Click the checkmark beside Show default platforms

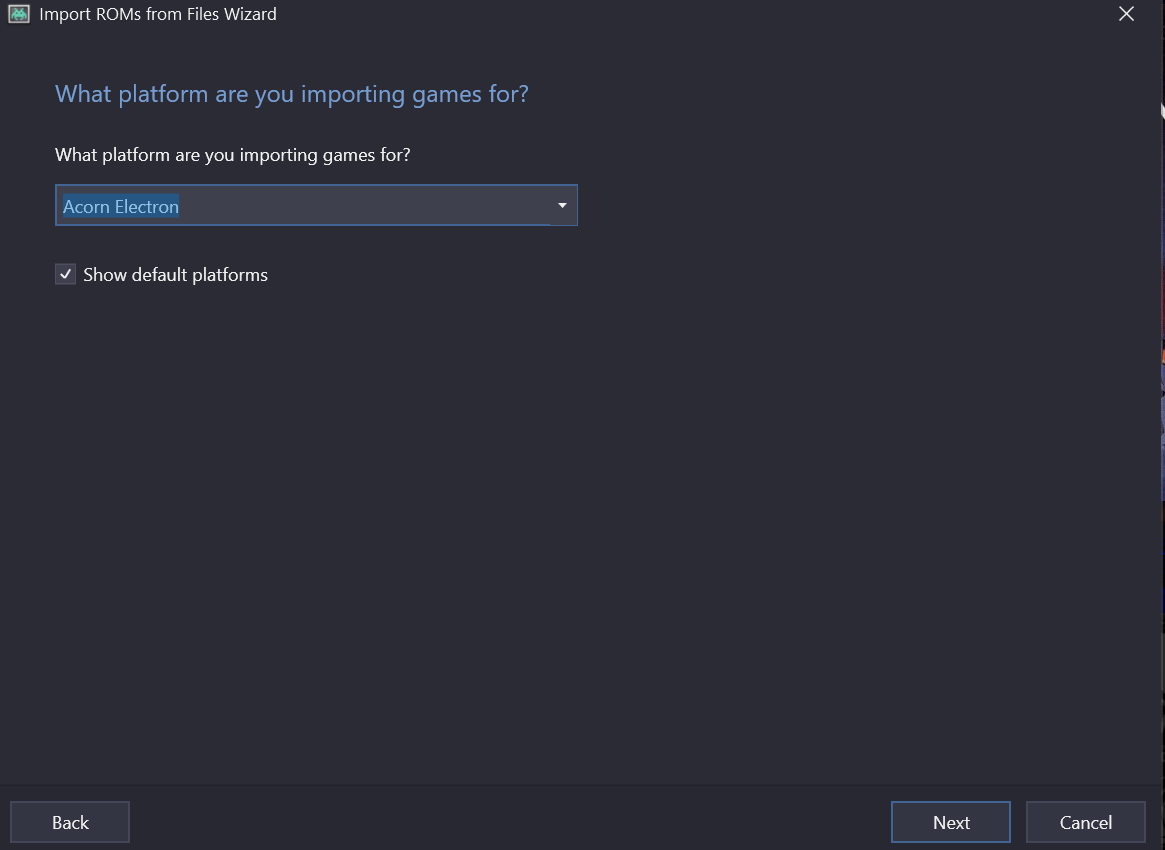pos(66,274)
